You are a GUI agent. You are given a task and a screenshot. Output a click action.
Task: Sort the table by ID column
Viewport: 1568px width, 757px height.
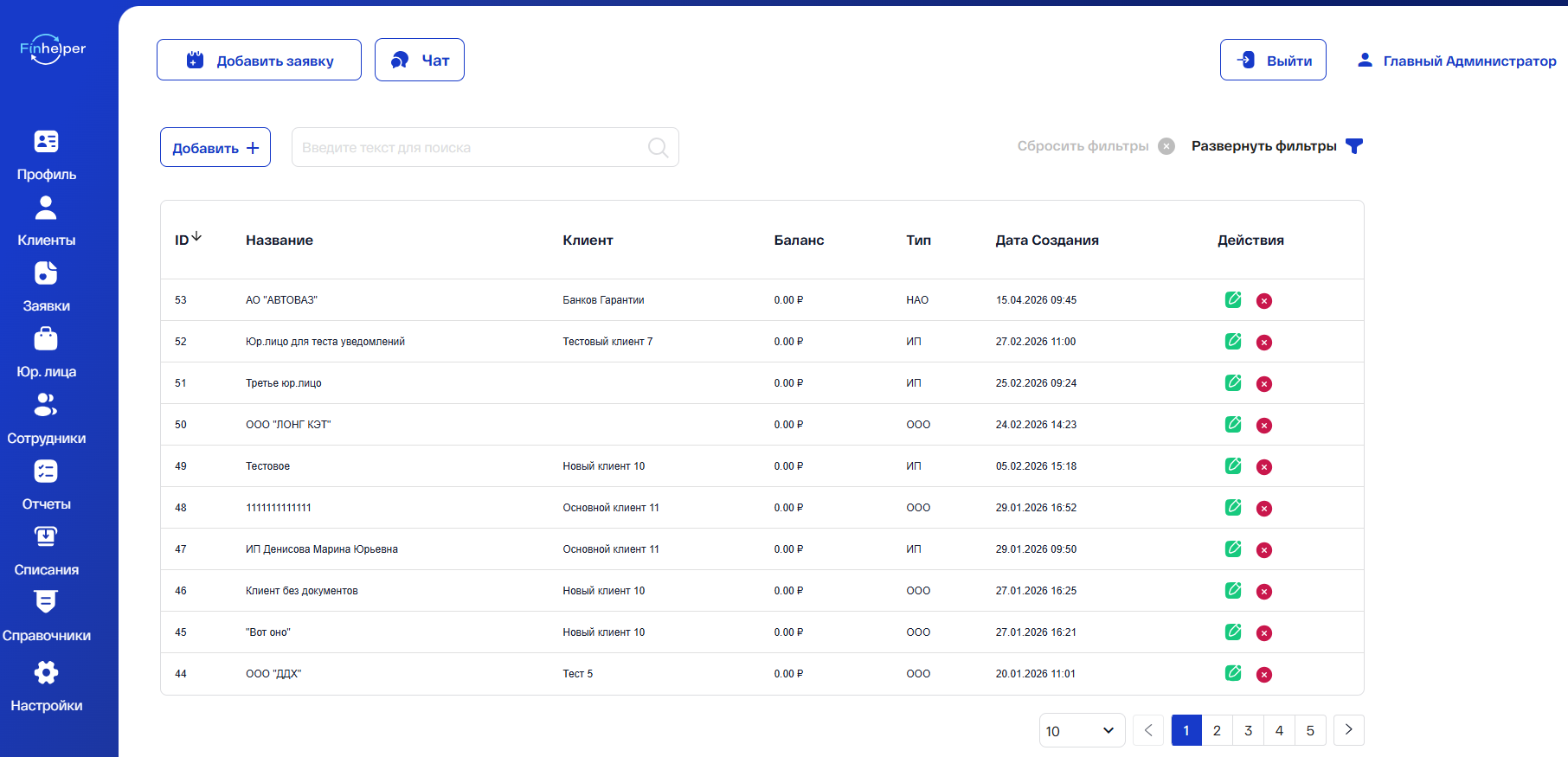click(188, 239)
